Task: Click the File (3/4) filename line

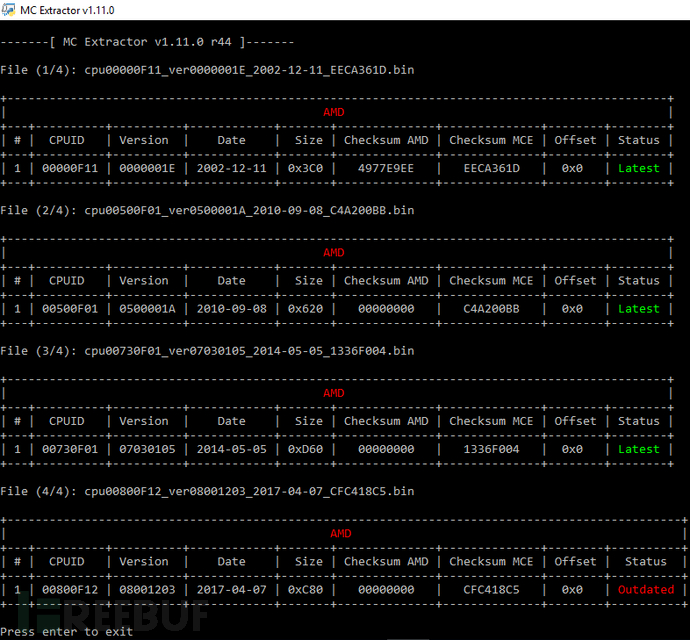Action: [207, 351]
